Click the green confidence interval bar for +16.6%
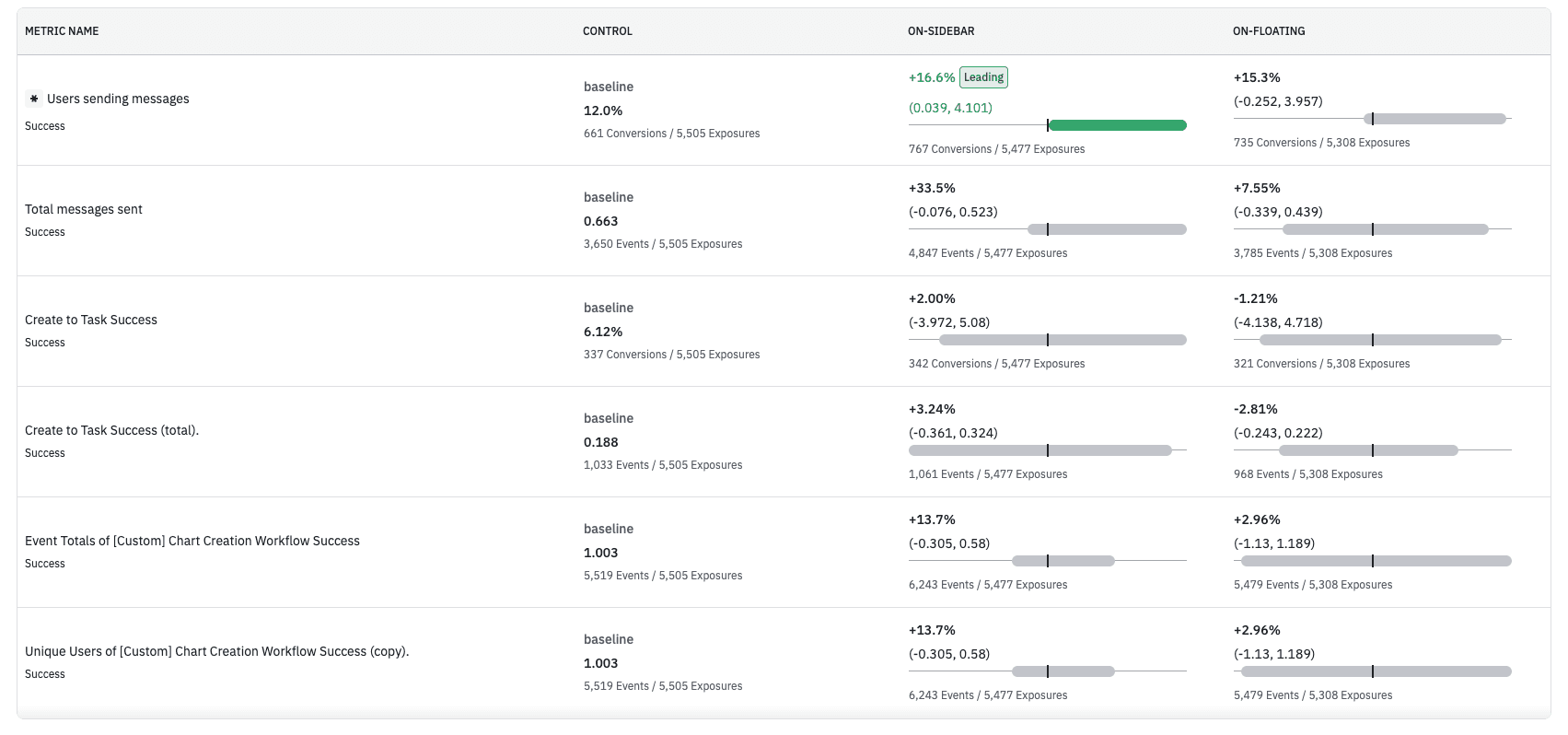 (1117, 125)
